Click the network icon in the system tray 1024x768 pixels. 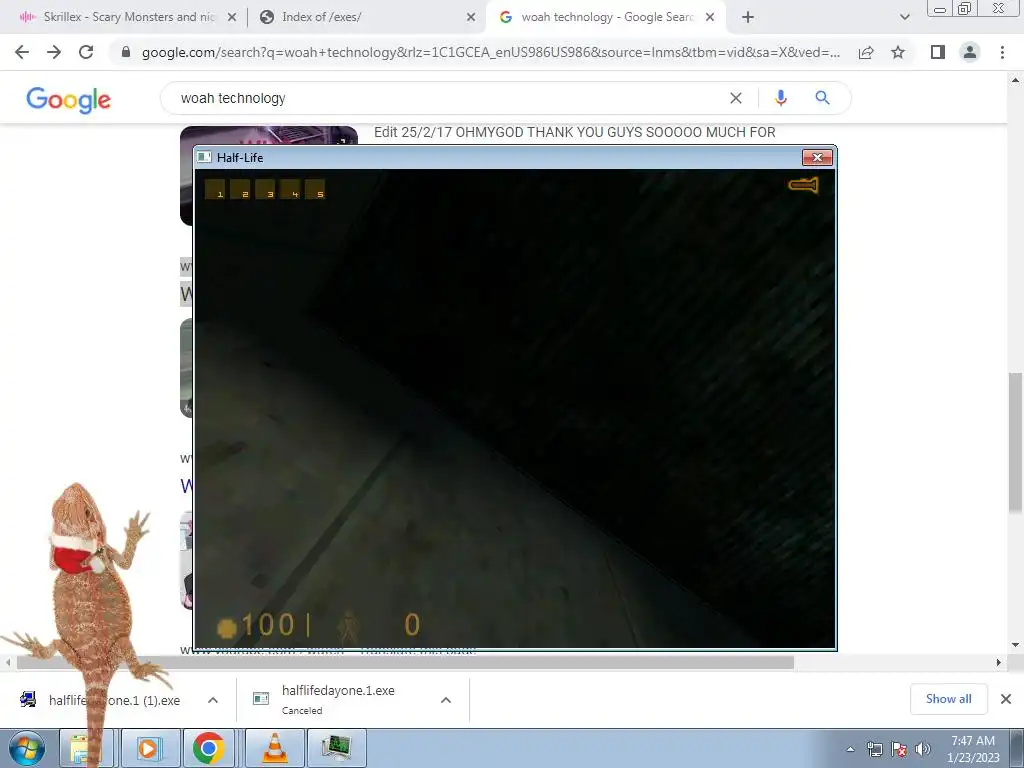(x=874, y=749)
